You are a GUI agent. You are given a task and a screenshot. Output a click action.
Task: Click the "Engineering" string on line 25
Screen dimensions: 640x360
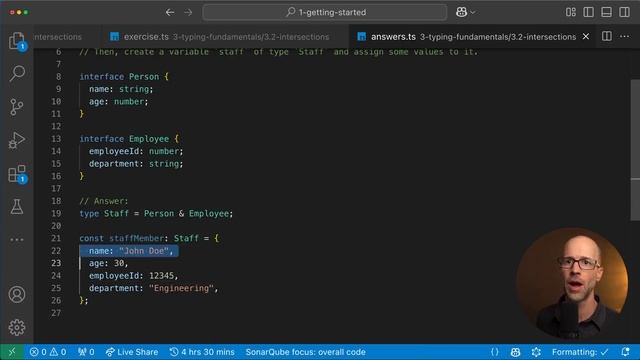click(x=181, y=288)
